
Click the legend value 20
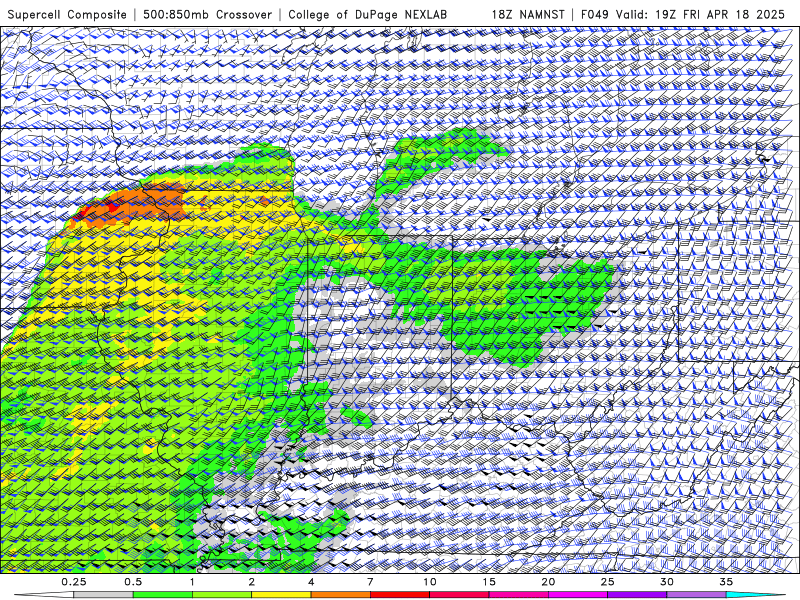coord(548,582)
